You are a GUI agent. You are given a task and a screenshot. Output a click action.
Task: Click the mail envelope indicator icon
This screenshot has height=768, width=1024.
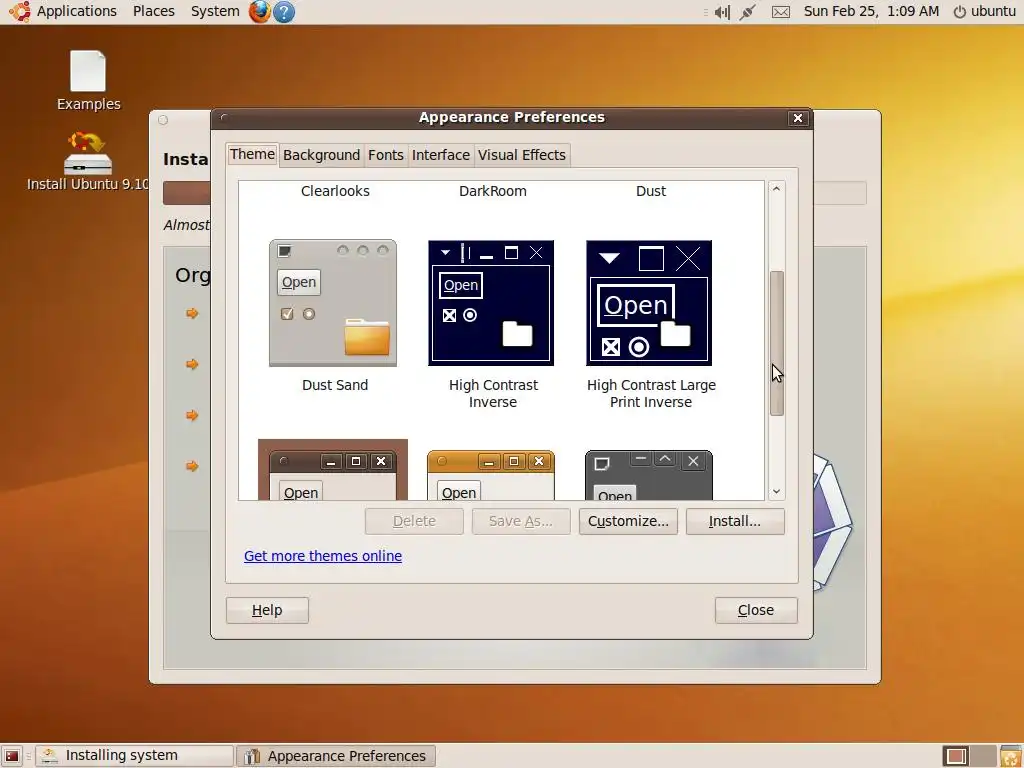(781, 12)
